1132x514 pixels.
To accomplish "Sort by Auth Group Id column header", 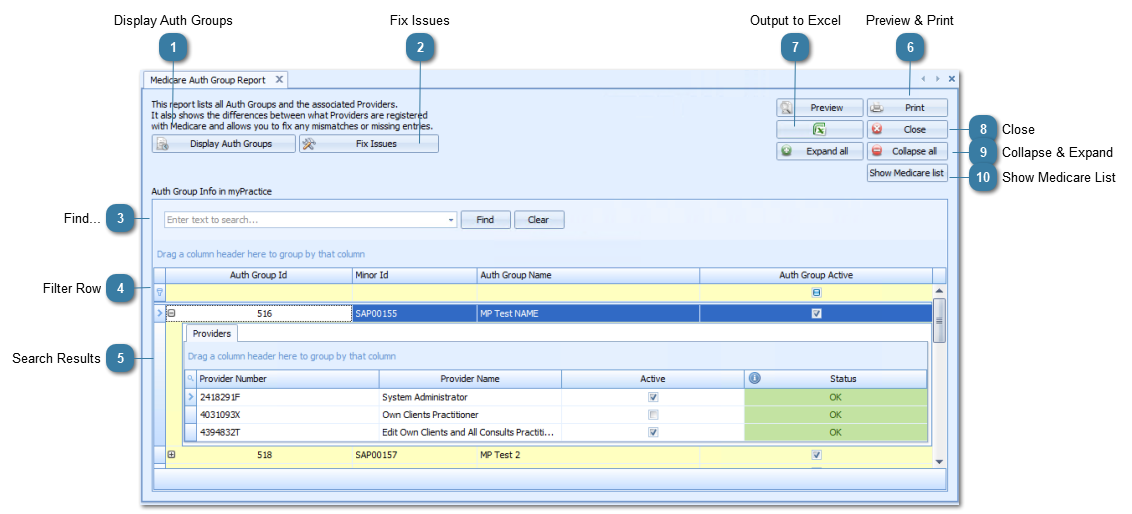I will pyautogui.click(x=259, y=275).
